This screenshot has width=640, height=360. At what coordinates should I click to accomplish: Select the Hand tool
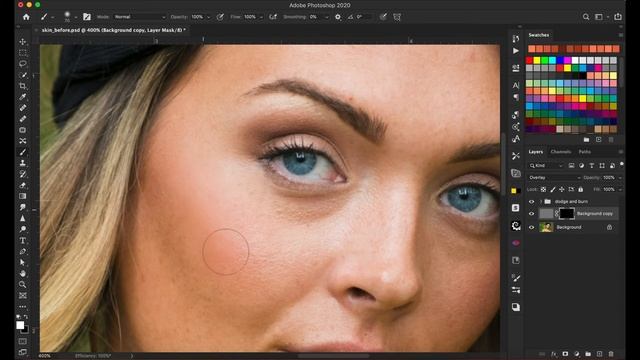(22, 273)
